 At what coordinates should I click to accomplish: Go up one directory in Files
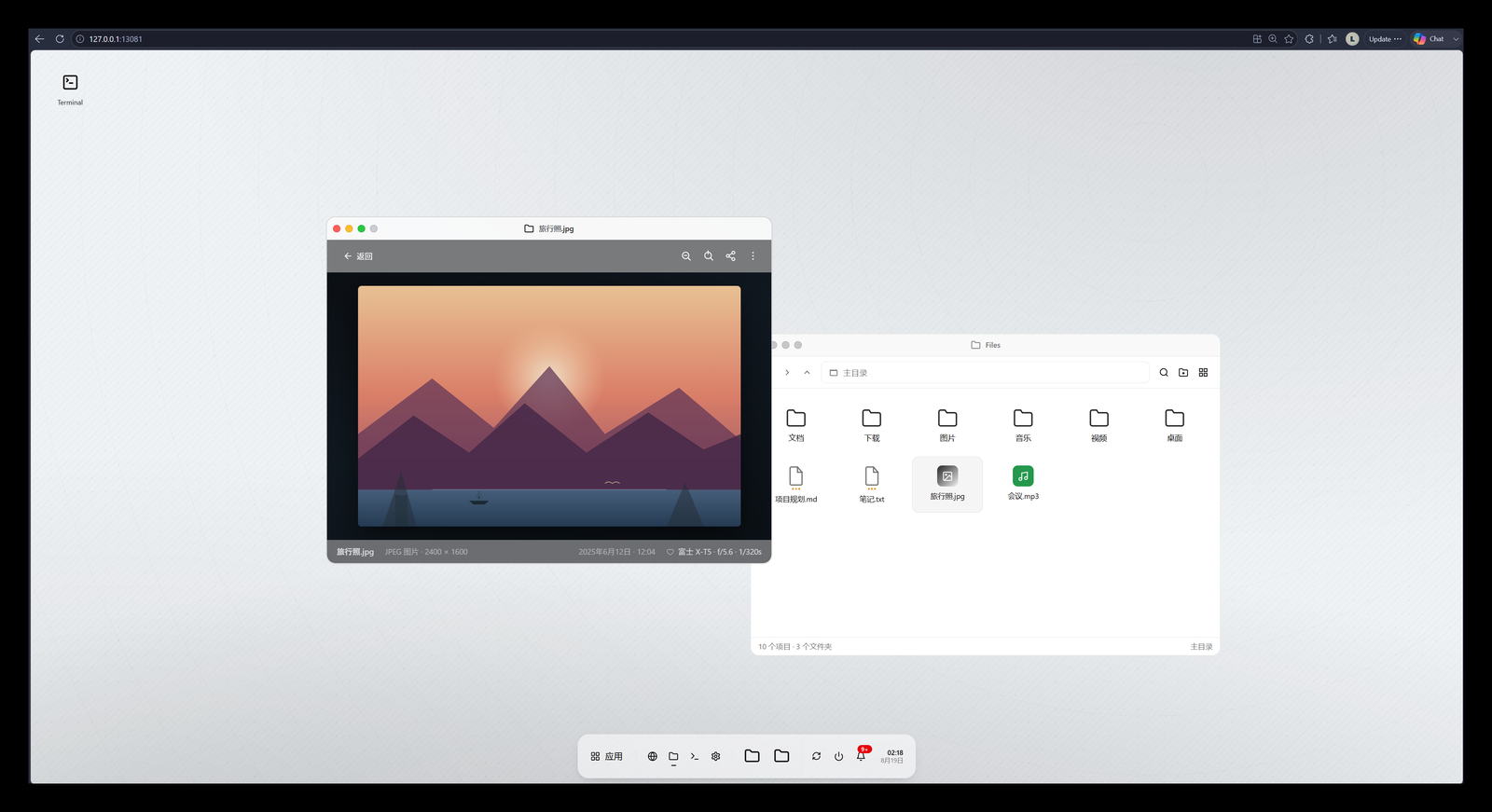click(x=807, y=373)
